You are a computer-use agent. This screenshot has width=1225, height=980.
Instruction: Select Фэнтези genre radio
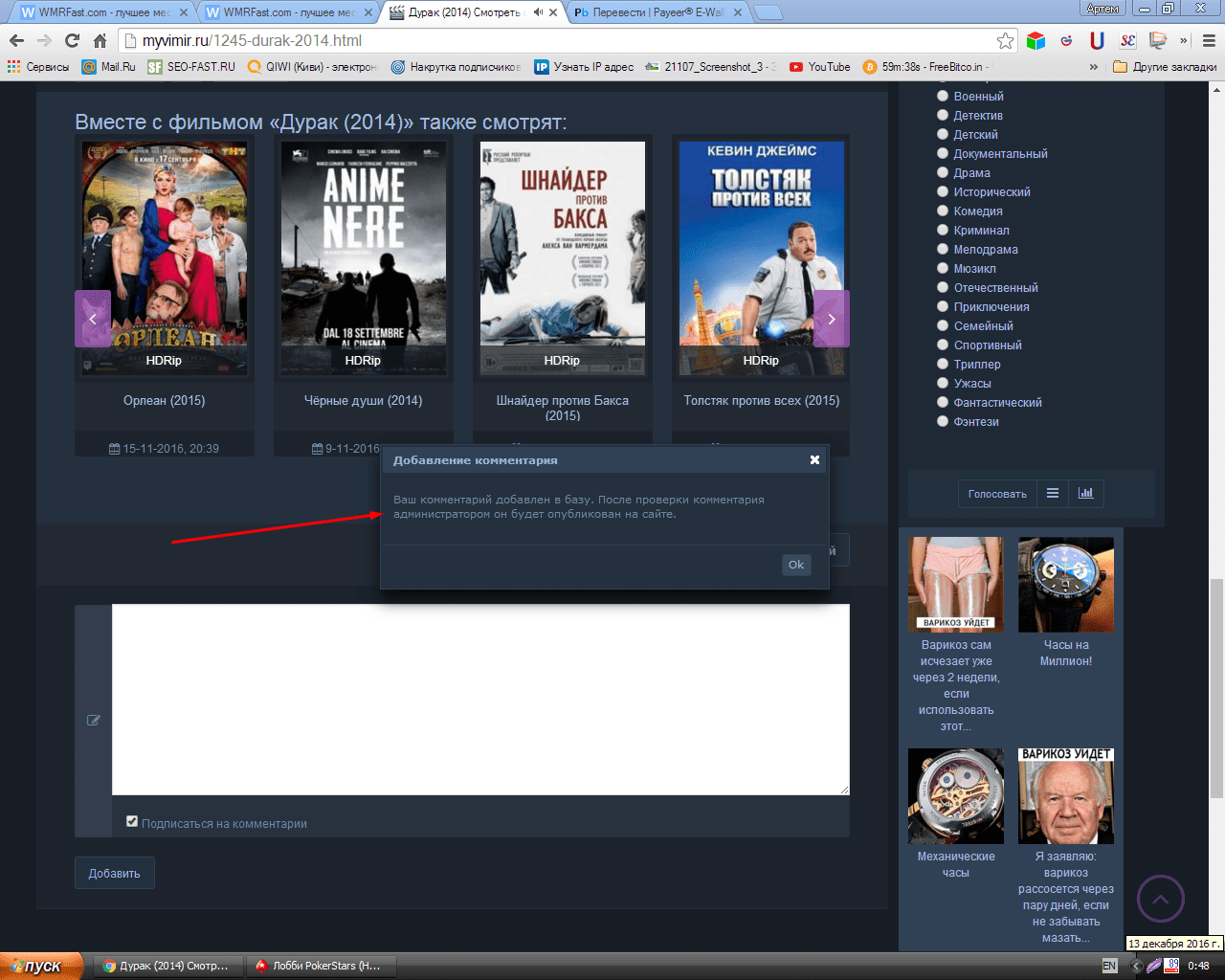click(x=943, y=421)
